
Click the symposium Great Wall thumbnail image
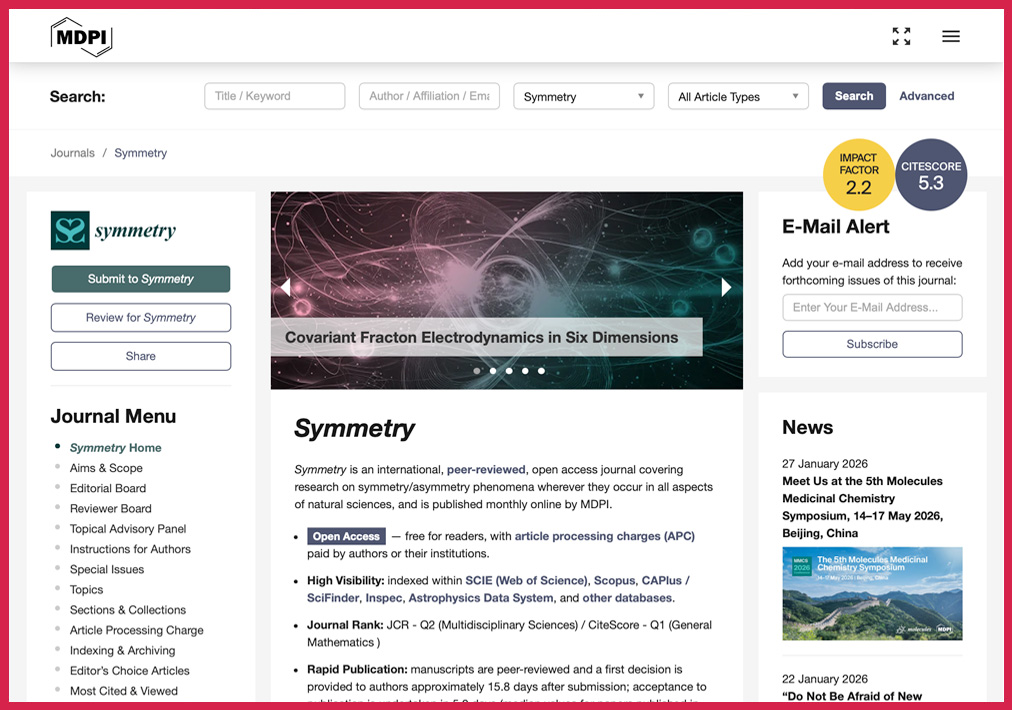[x=872, y=594]
